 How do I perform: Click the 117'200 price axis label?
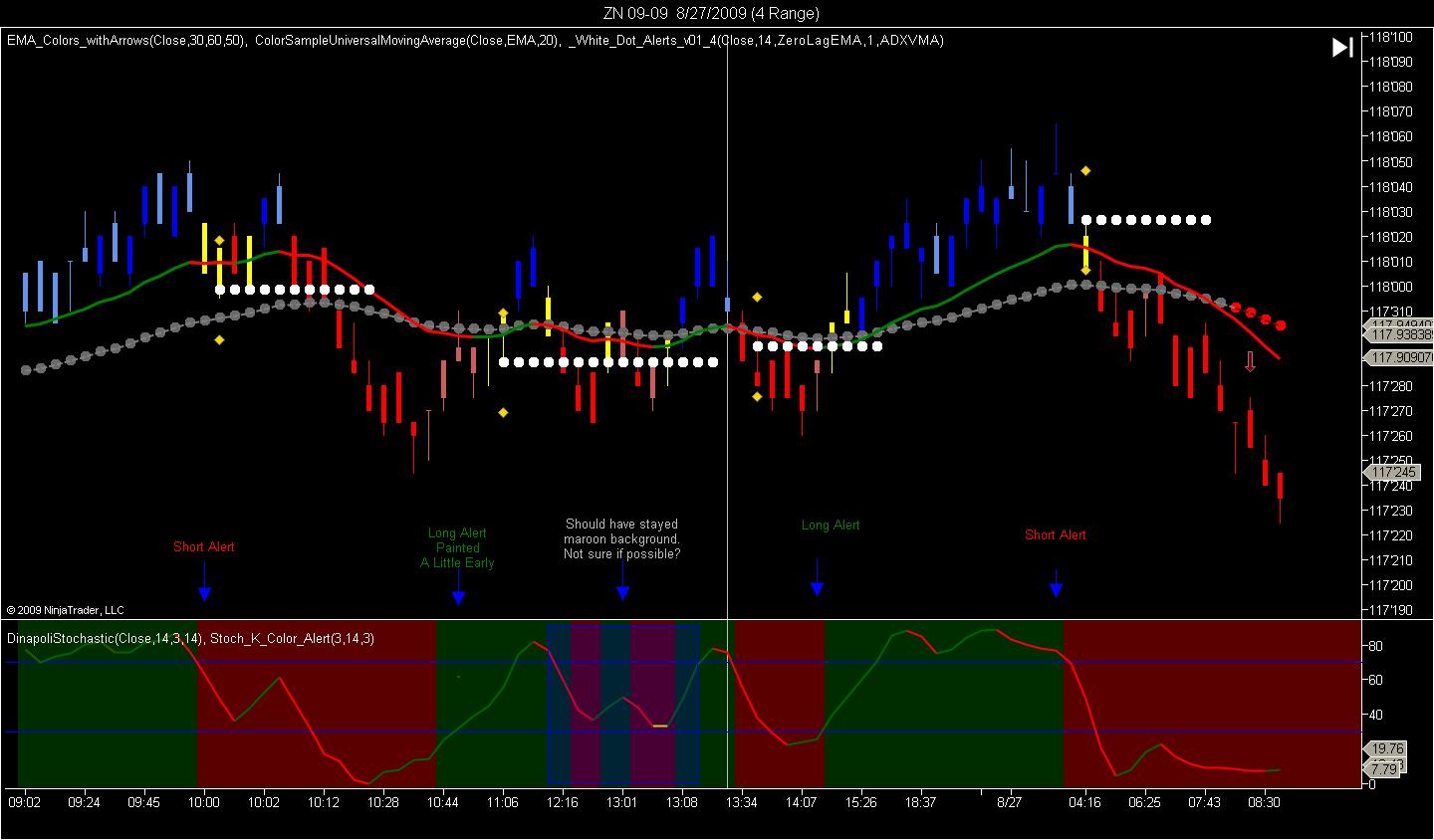(1391, 585)
